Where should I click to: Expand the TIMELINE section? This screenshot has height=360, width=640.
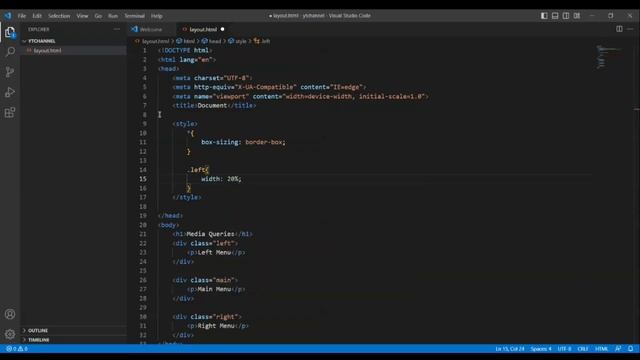(38, 340)
